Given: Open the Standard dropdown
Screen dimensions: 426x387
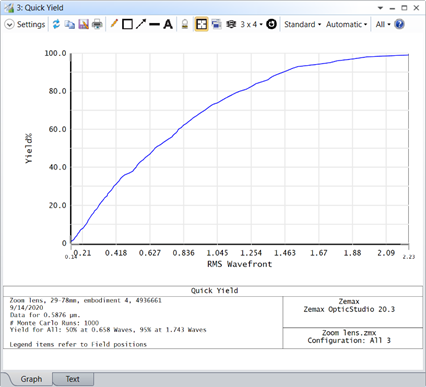Looking at the screenshot, I should click(302, 24).
